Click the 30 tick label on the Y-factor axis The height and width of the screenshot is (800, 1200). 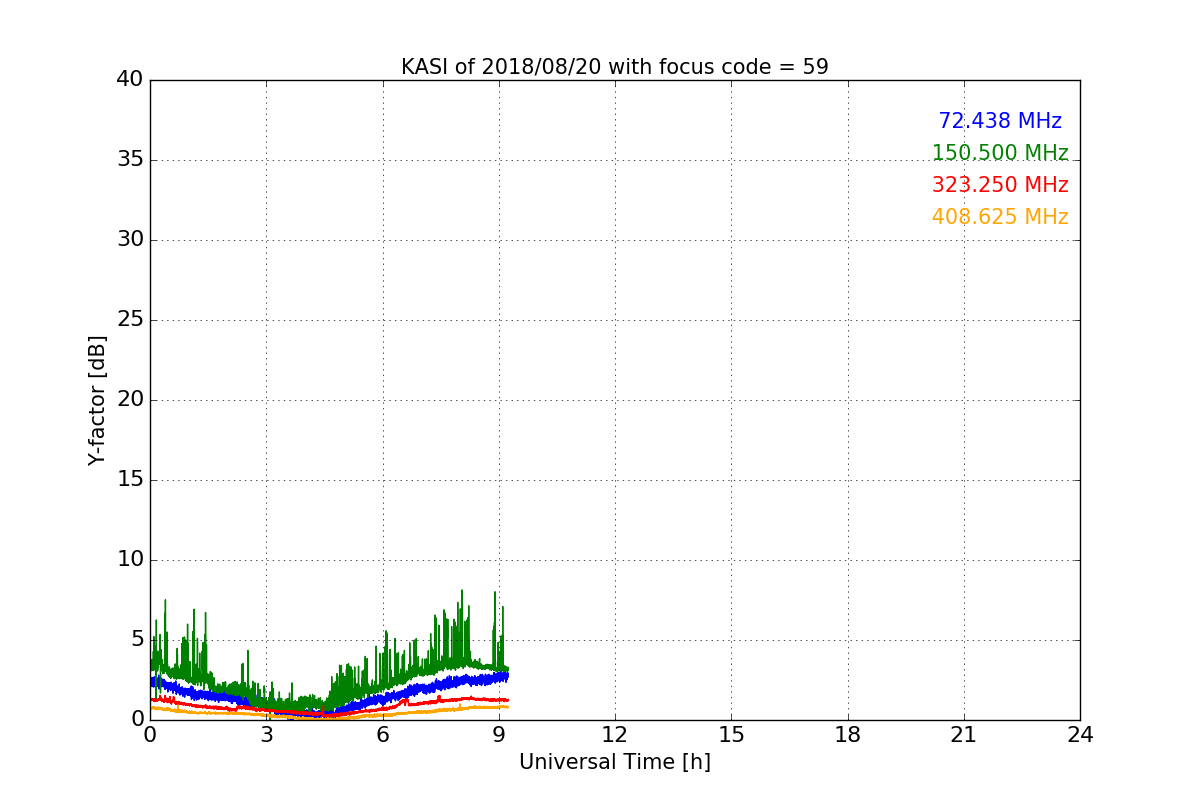click(x=130, y=240)
